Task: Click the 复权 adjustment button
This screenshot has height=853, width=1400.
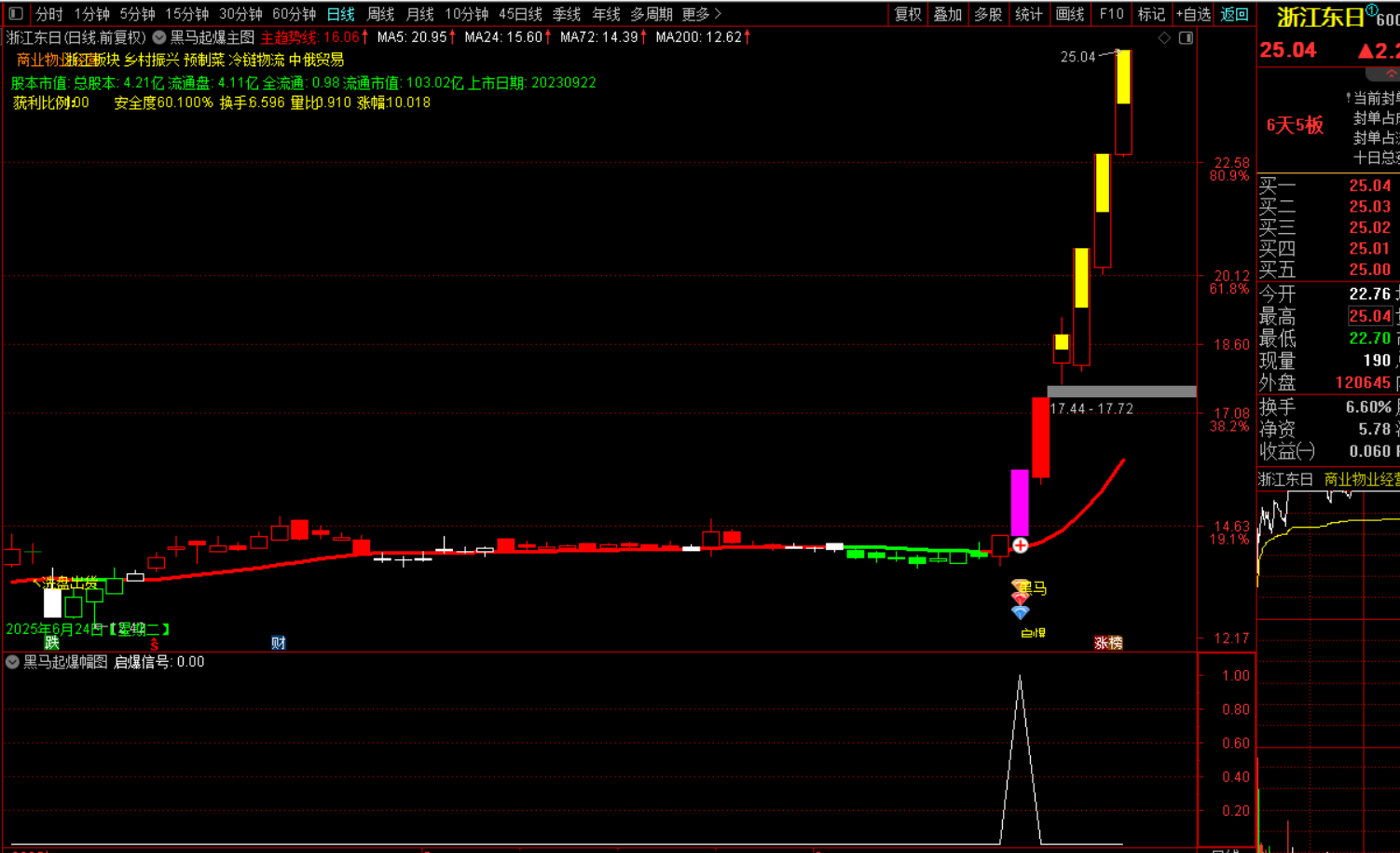Action: click(908, 14)
